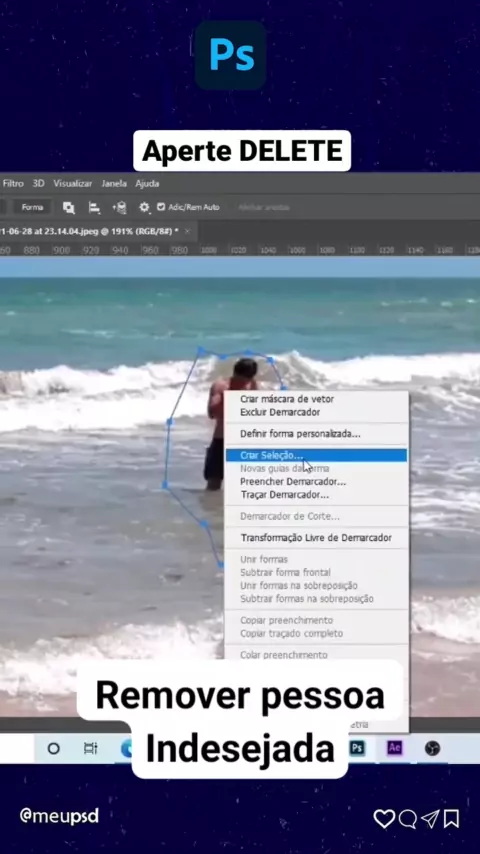The image size is (480, 854).
Task: Tap the heart like icon
Action: coord(384,818)
